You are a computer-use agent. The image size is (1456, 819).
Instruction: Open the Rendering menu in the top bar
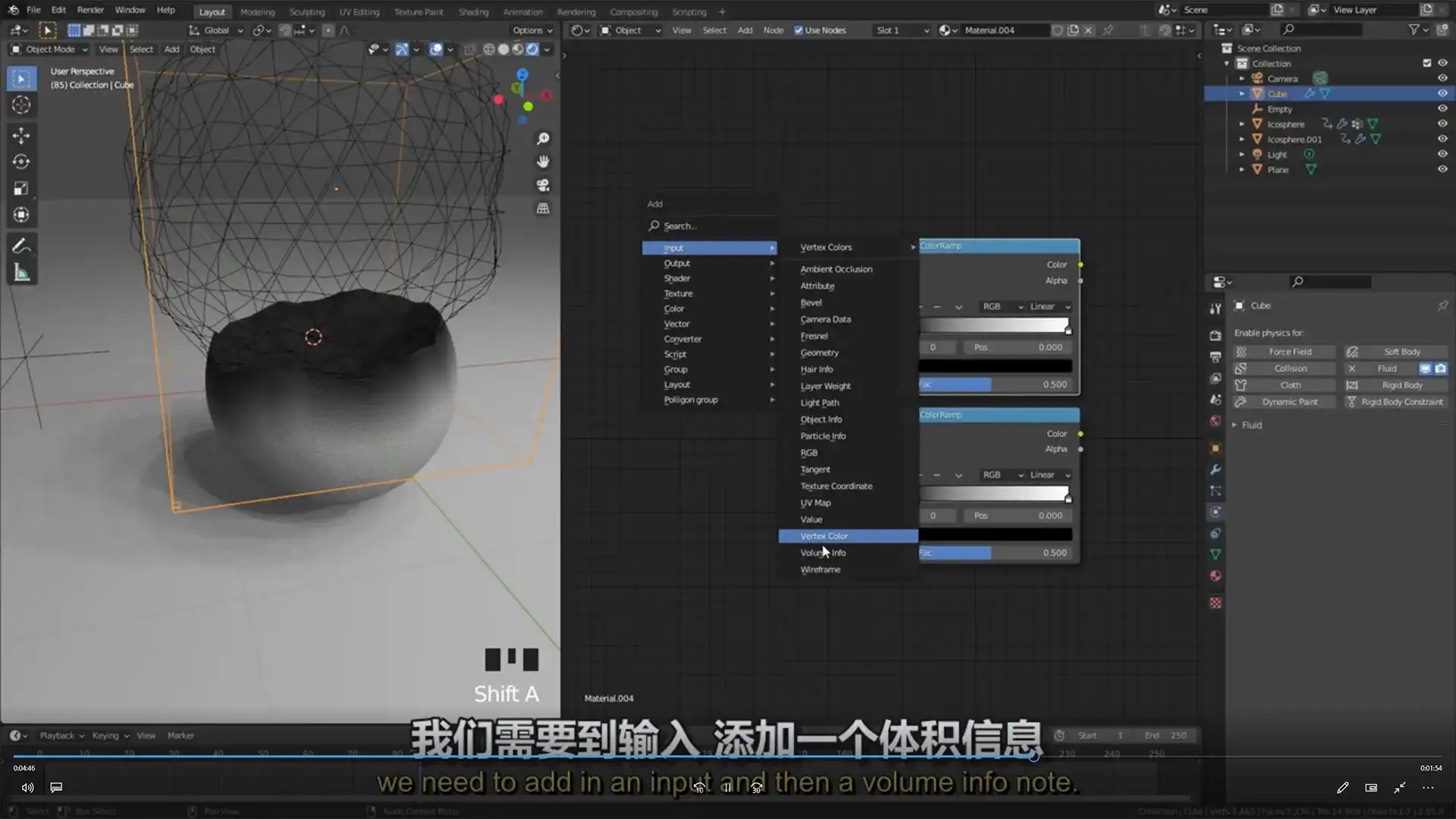point(576,11)
